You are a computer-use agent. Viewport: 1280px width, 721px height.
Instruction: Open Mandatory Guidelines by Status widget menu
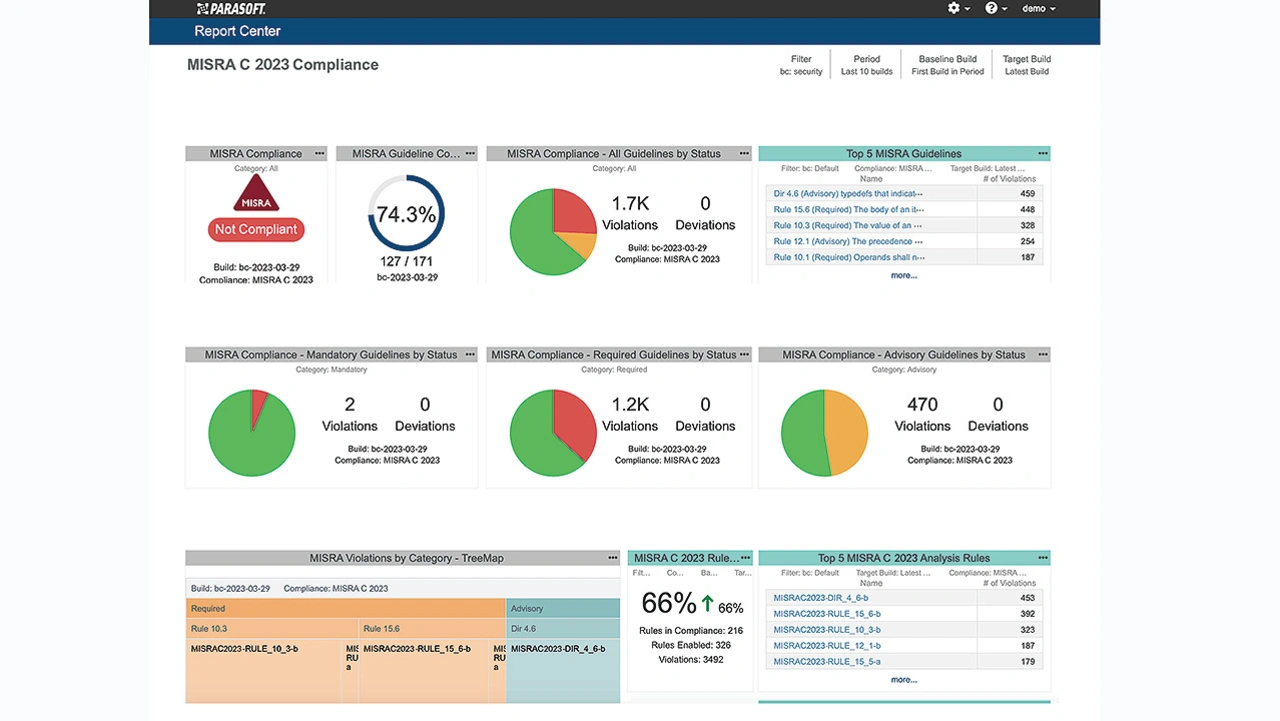(x=469, y=355)
